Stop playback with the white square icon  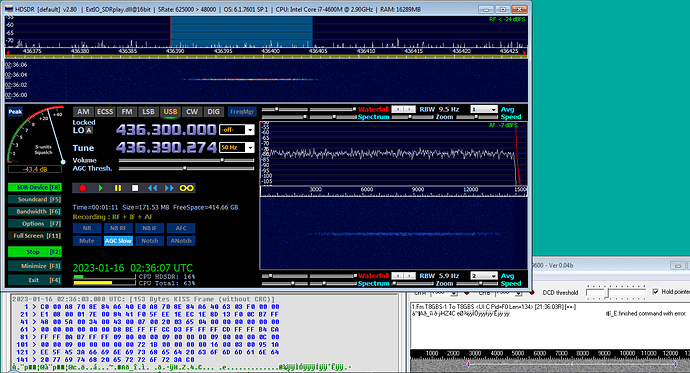[135, 188]
